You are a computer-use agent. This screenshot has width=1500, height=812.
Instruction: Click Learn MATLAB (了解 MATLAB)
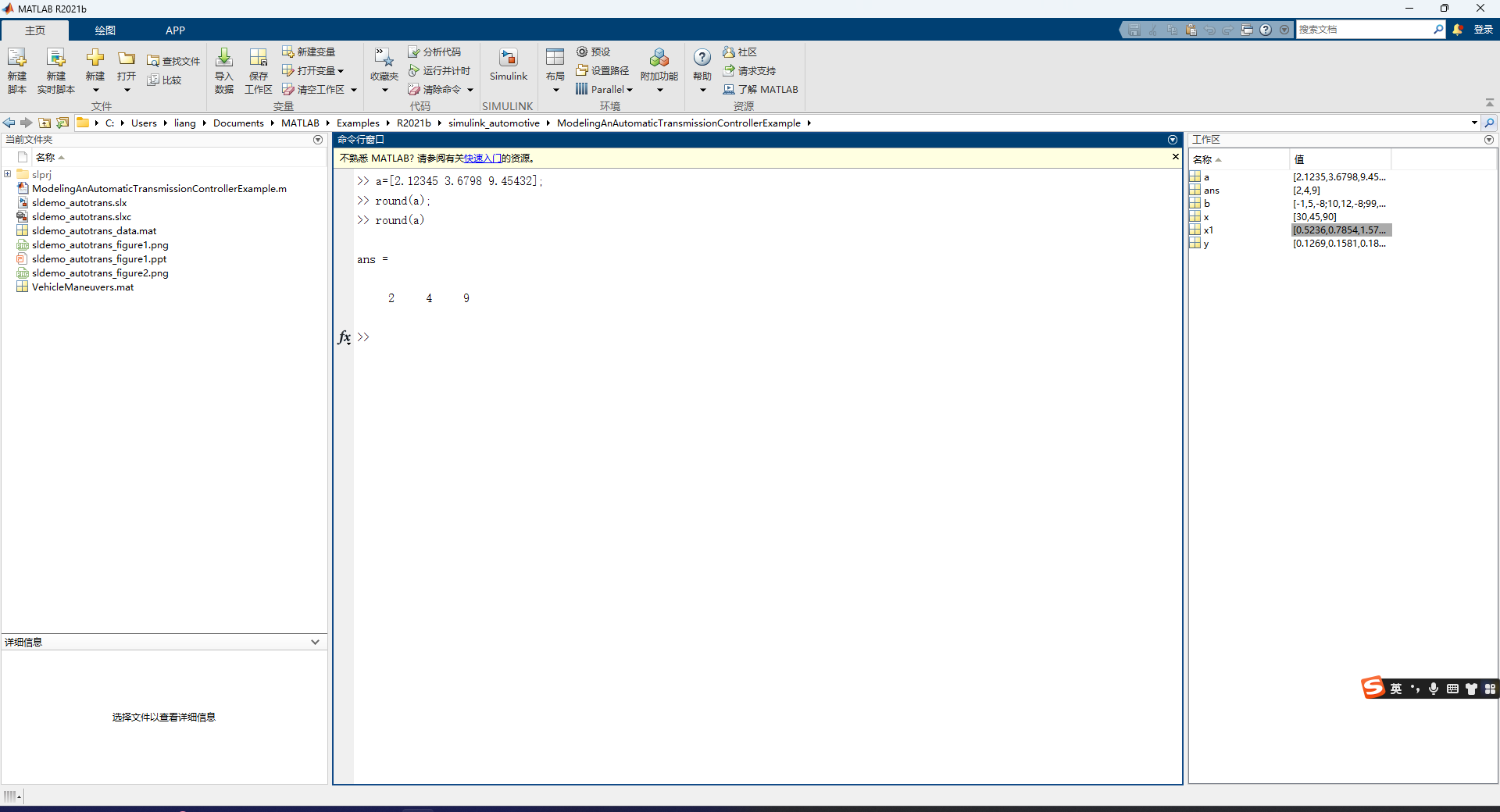click(760, 89)
